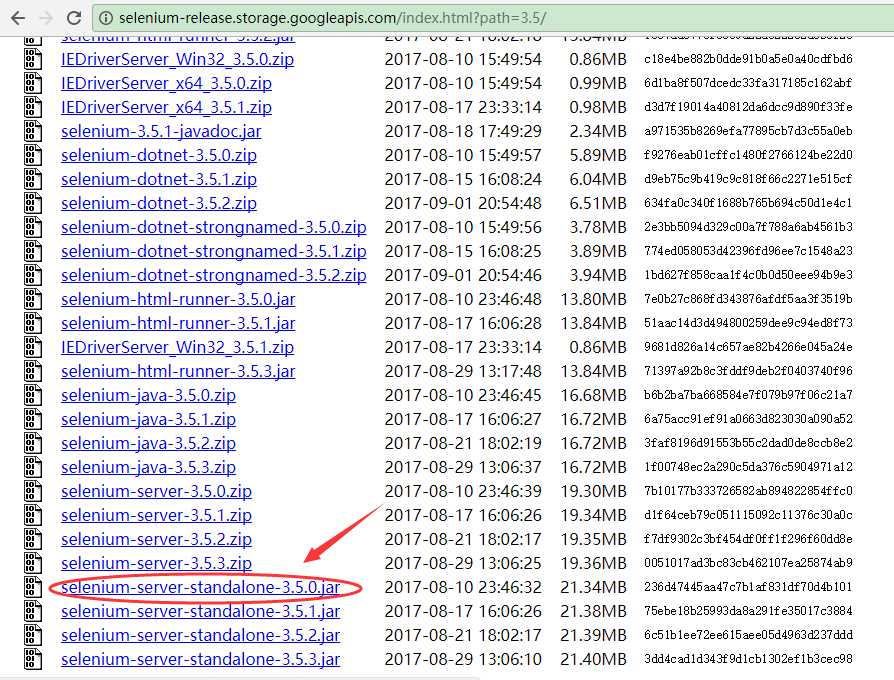Click the browser forward arrow

[46, 18]
